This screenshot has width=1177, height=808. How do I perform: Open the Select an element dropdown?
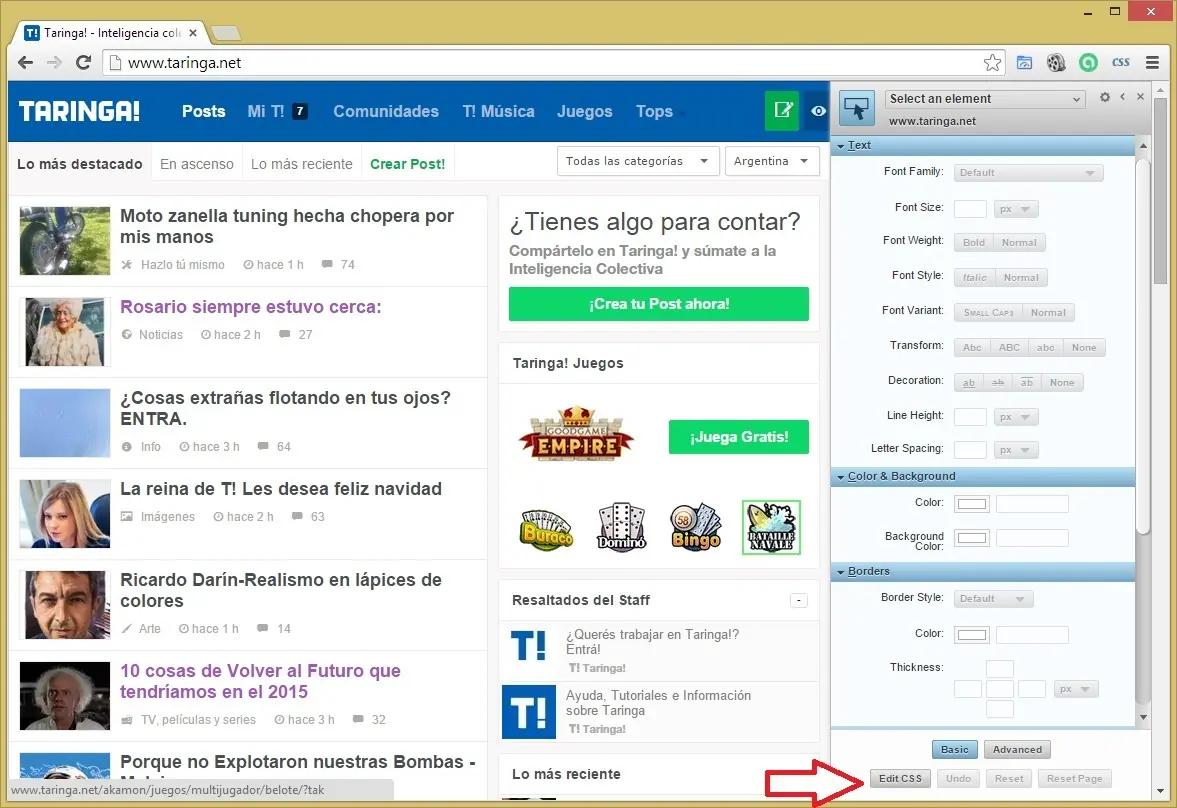(x=985, y=99)
